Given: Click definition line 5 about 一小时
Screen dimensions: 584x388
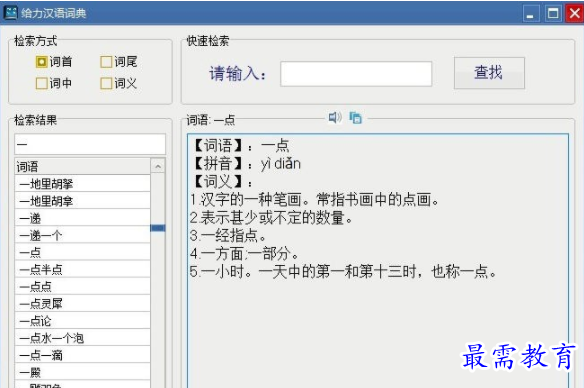Looking at the screenshot, I should pos(343,272).
